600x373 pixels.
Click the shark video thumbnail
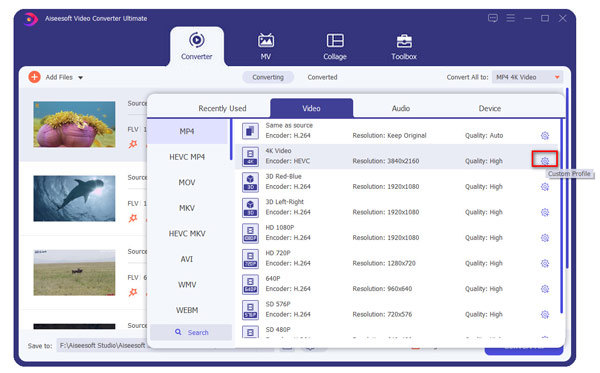(x=74, y=198)
